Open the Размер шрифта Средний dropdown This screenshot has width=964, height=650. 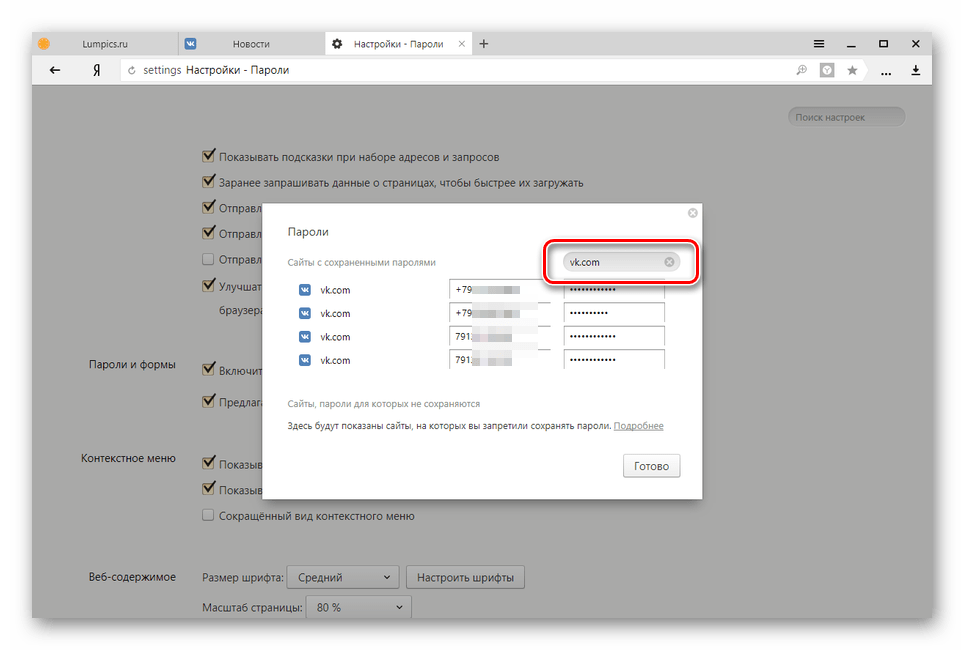coord(343,577)
